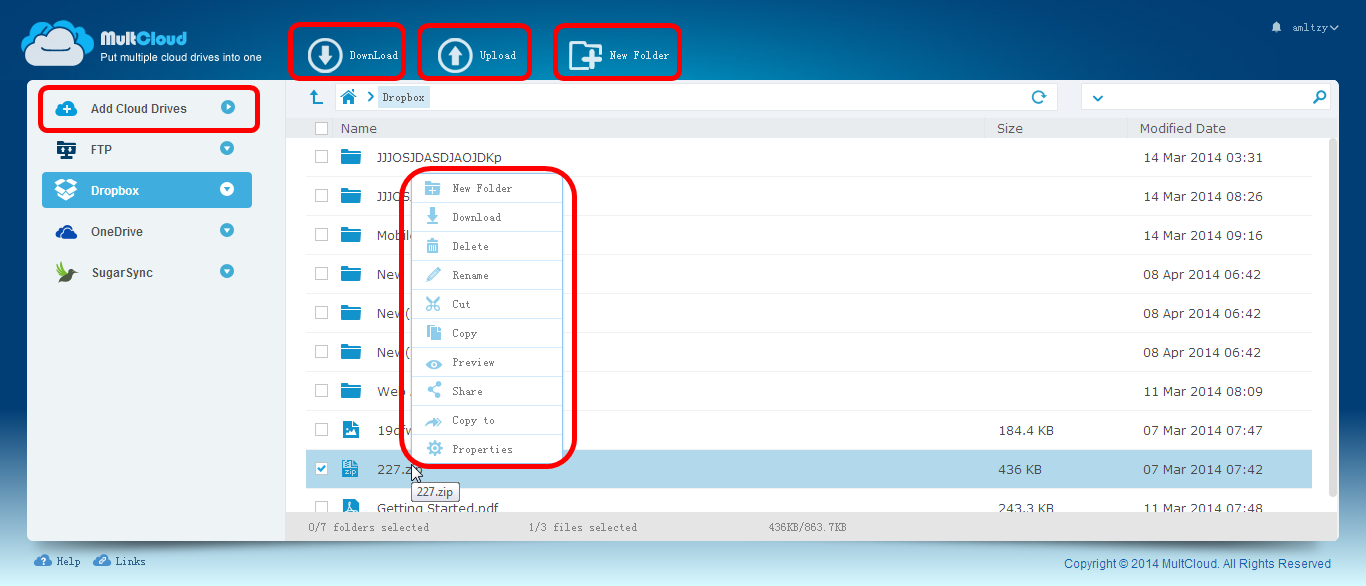This screenshot has height=586, width=1366.
Task: Open the Links link in footer
Action: (130, 562)
